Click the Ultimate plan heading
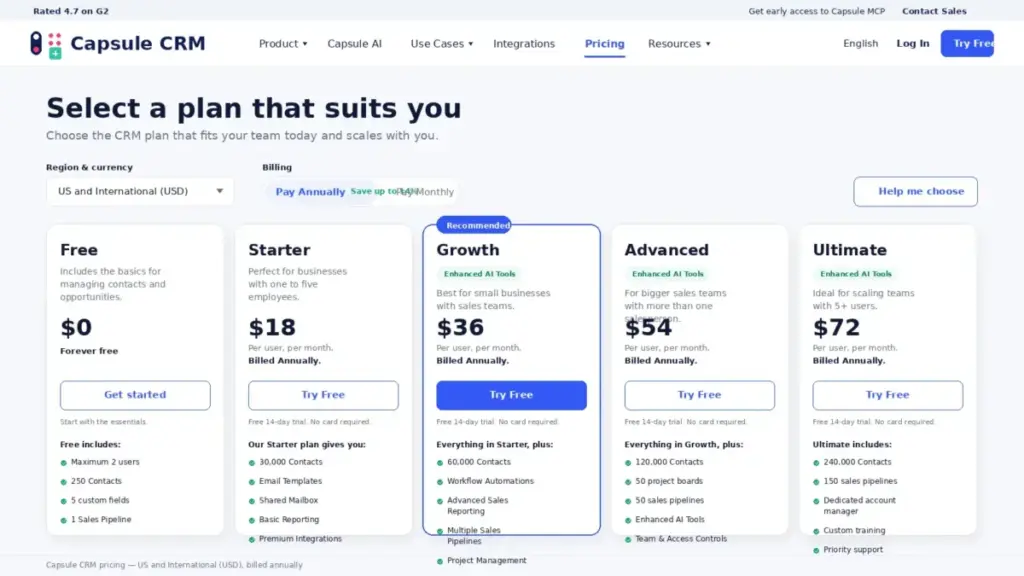This screenshot has width=1024, height=576. coord(850,250)
